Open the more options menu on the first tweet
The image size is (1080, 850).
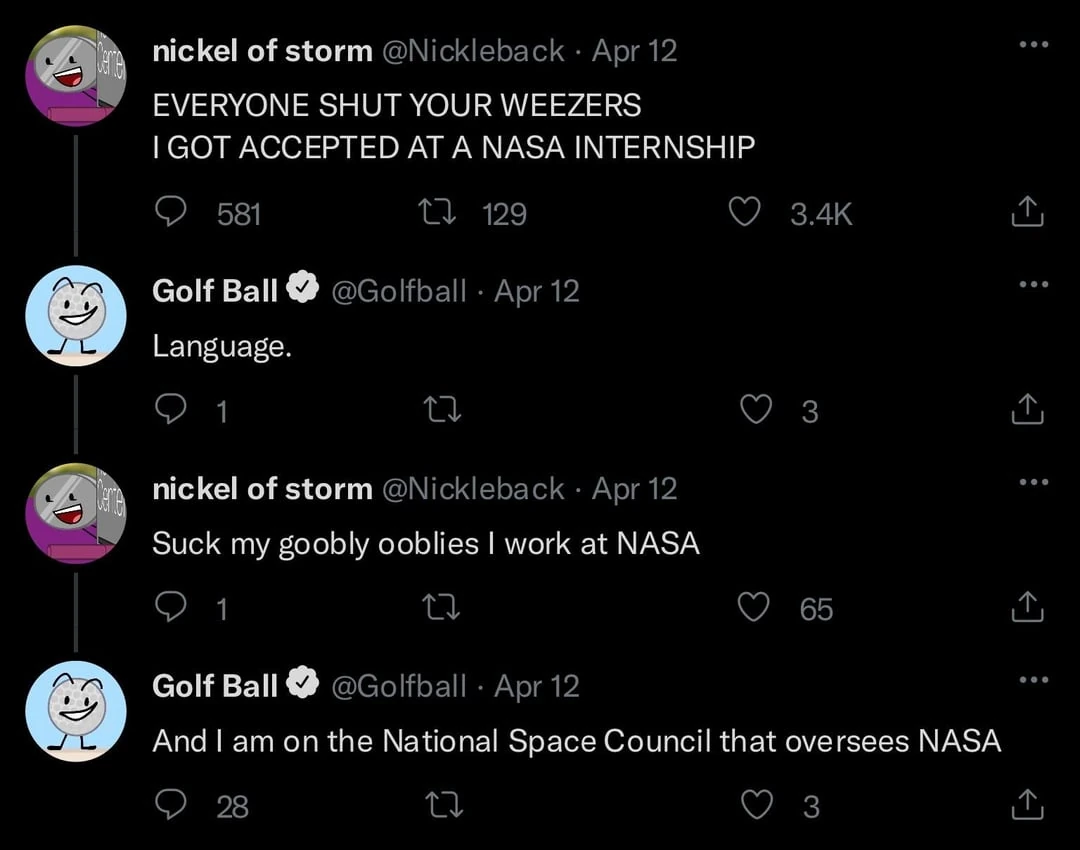pyautogui.click(x=1033, y=42)
